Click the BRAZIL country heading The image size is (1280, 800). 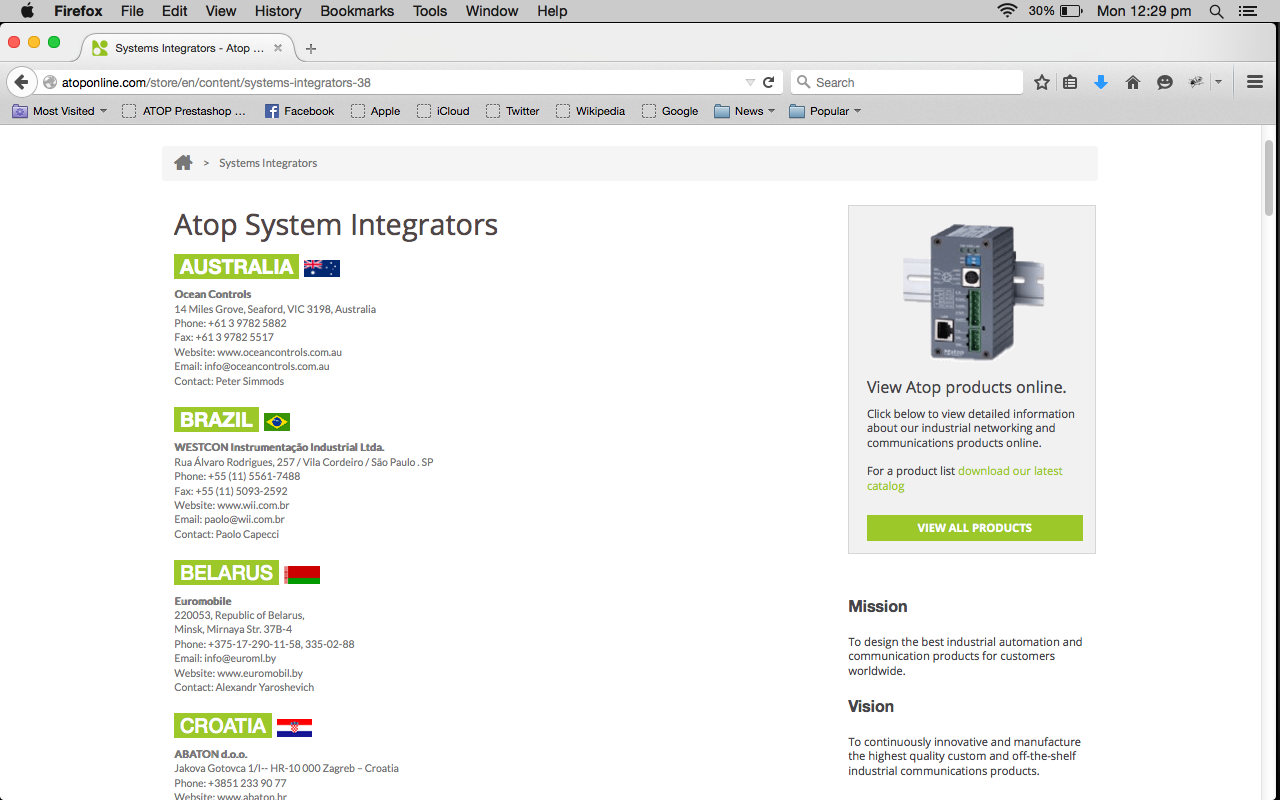[x=217, y=420]
